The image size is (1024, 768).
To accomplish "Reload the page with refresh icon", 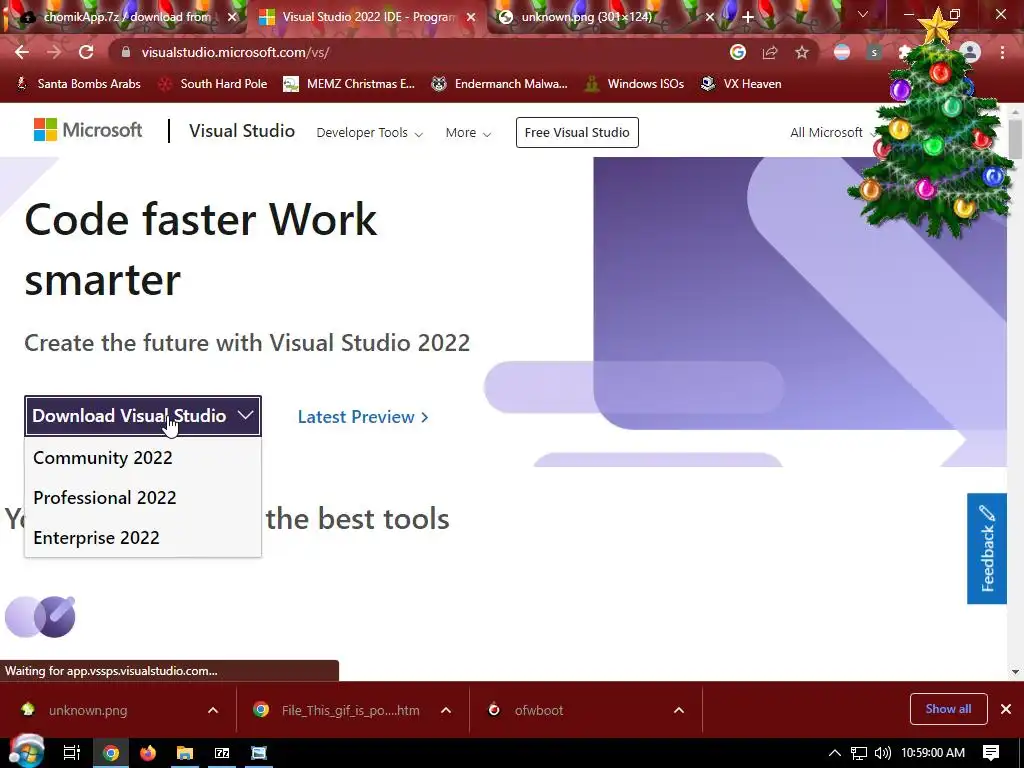I will tap(86, 52).
